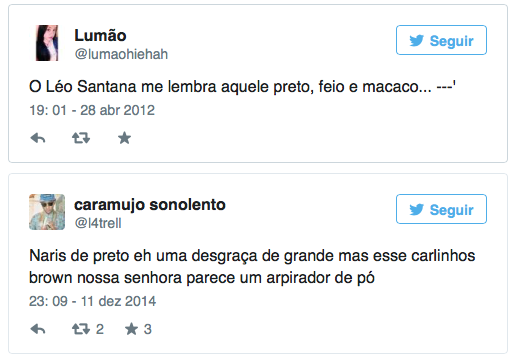The width and height of the screenshot is (523, 363).
Task: Open the 28 abr 2012 timestamp
Action: point(92,110)
